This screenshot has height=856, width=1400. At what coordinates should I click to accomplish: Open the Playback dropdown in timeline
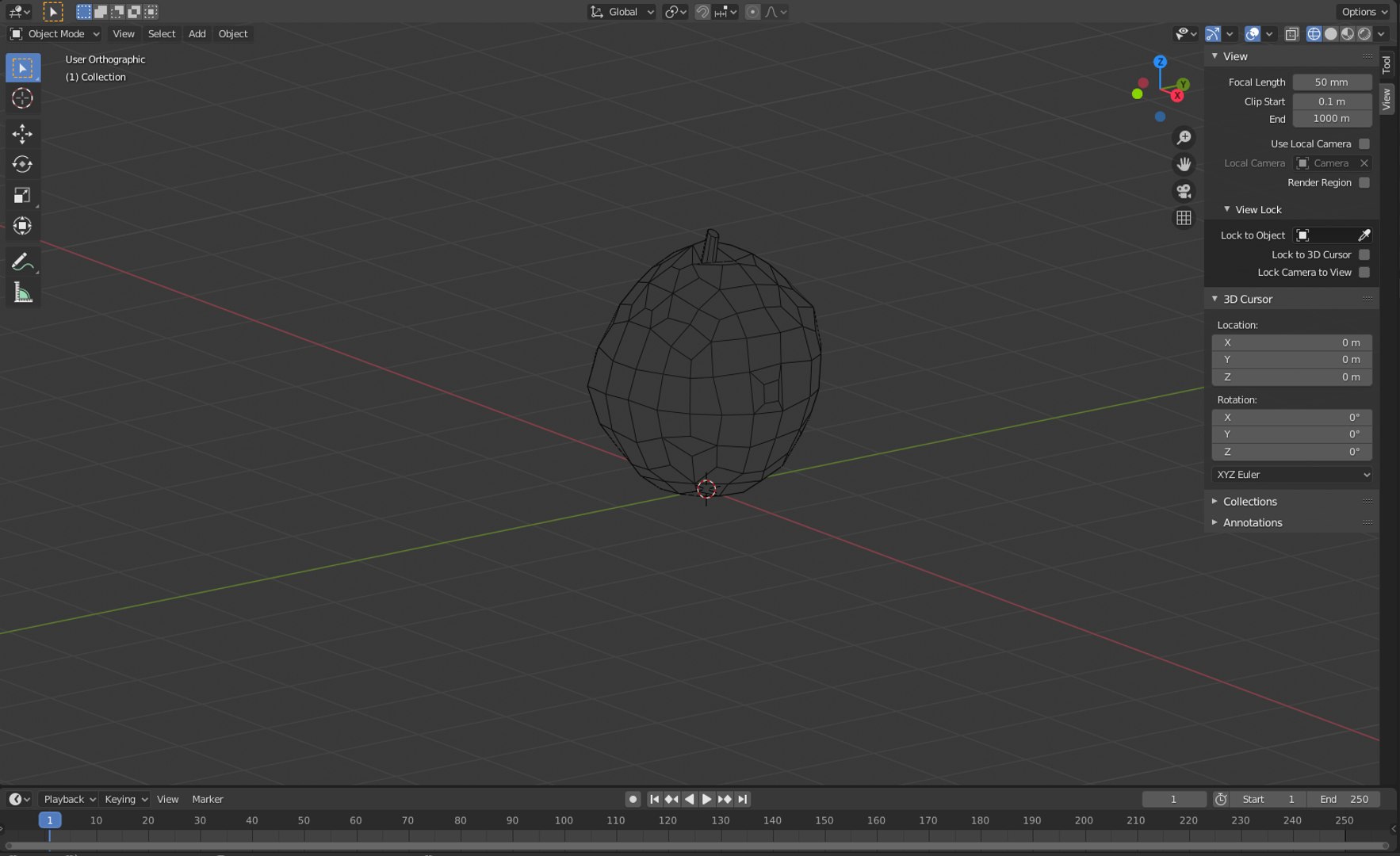click(69, 799)
